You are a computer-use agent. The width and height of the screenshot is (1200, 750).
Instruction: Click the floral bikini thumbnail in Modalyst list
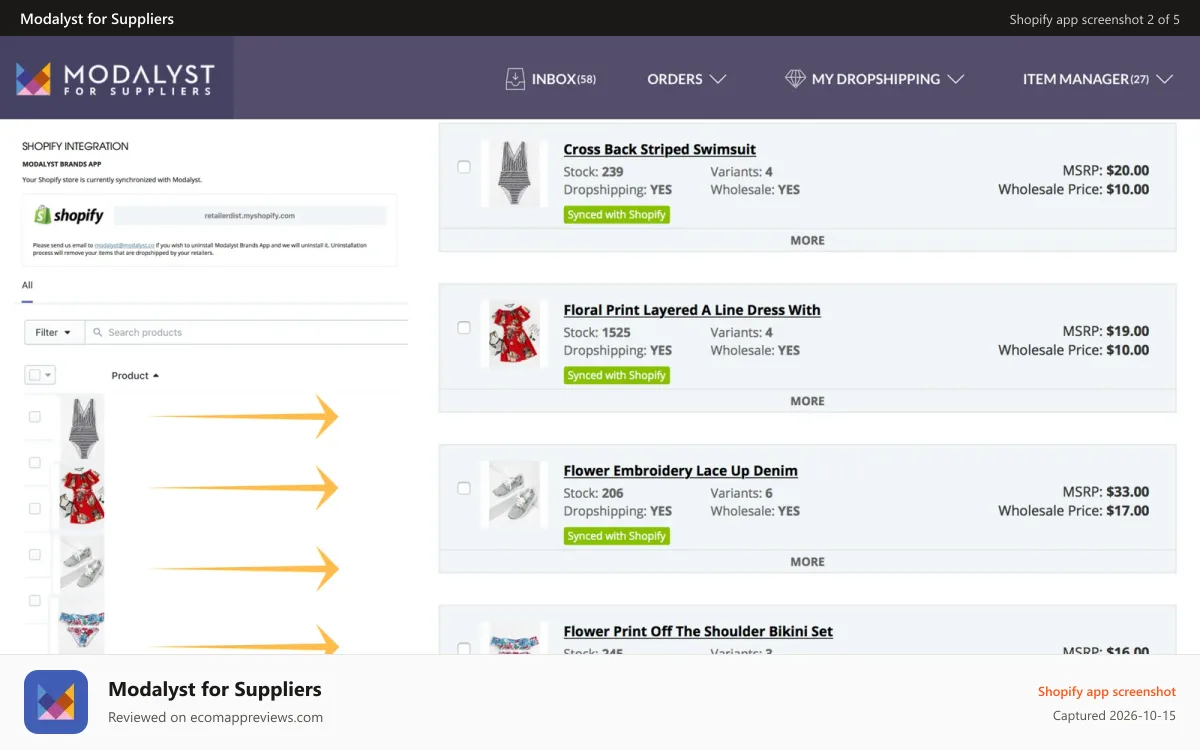pos(514,640)
